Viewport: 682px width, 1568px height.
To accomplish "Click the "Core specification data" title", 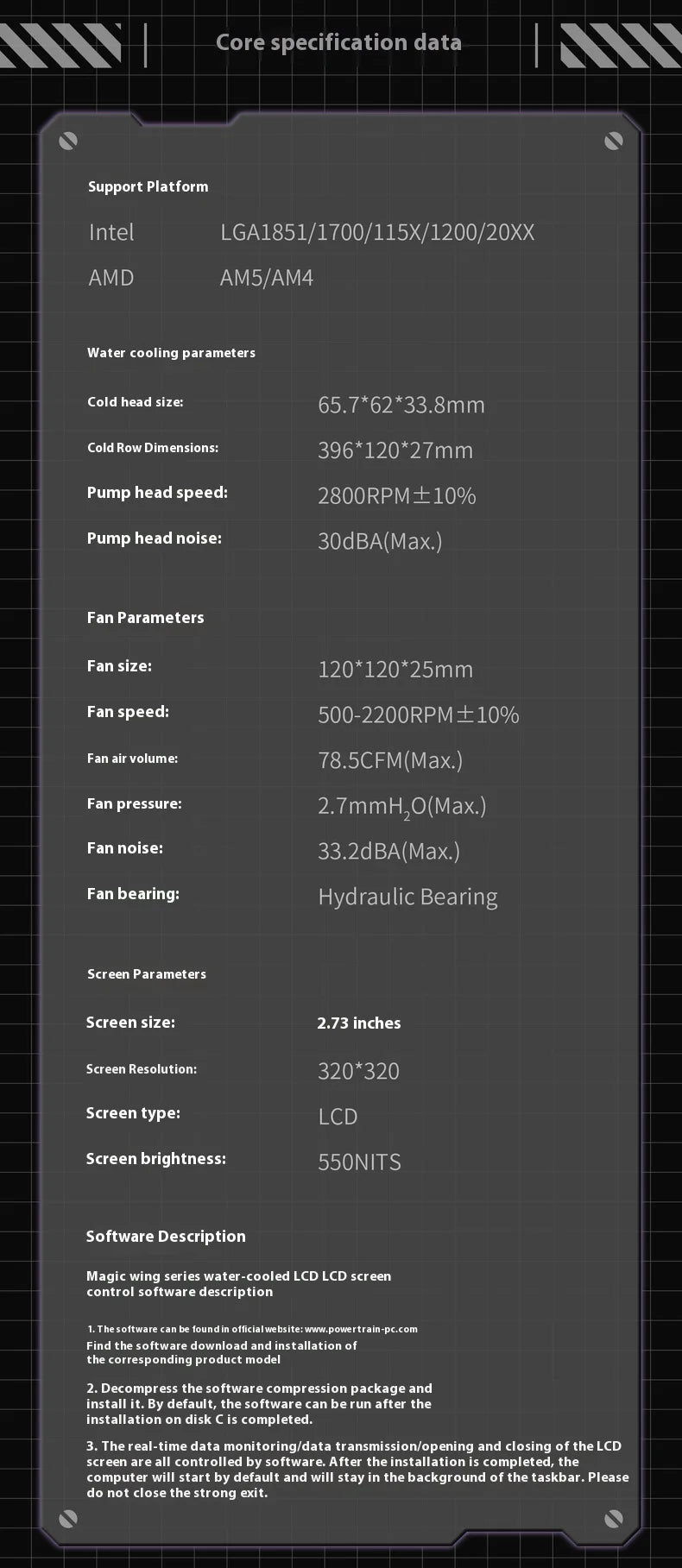I will click(338, 42).
